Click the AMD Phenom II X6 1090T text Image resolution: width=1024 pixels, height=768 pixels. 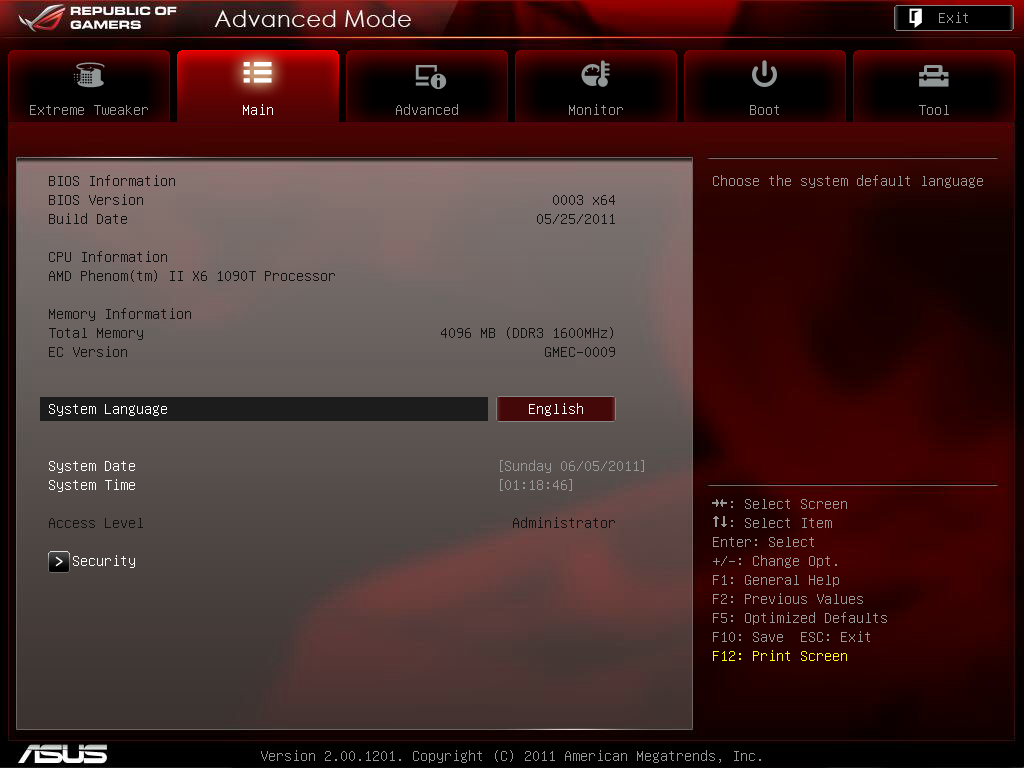pyautogui.click(x=191, y=276)
